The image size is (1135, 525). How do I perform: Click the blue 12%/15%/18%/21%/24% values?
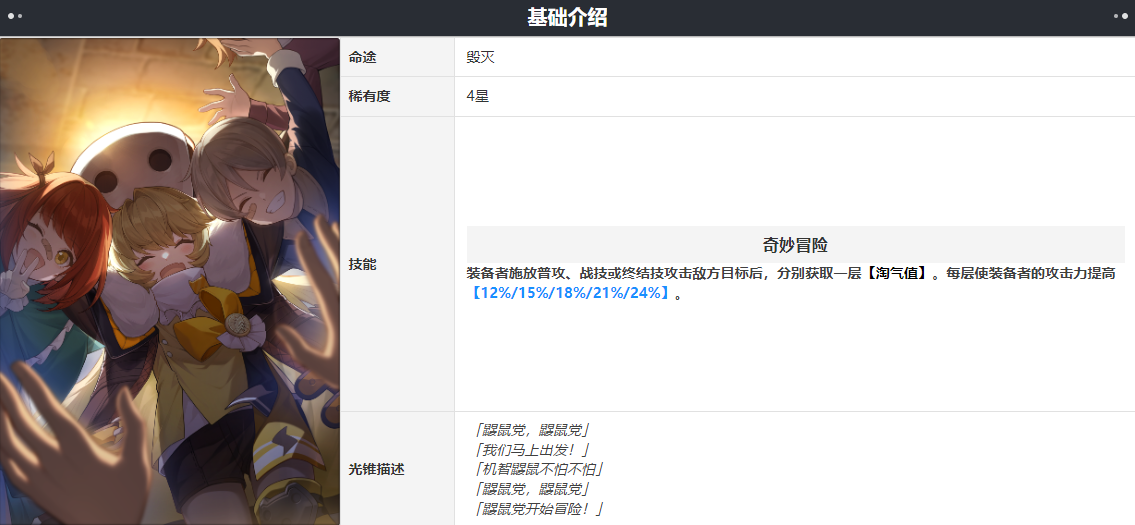[571, 294]
